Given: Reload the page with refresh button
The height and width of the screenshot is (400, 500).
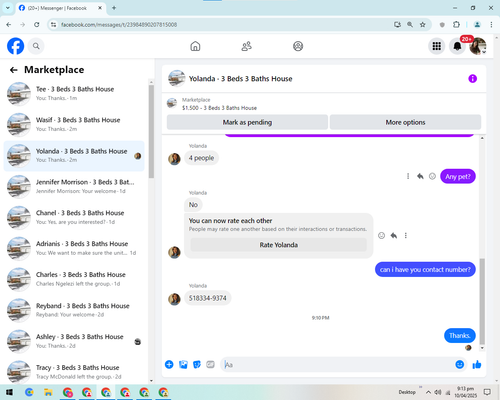Looking at the screenshot, I should click(x=37, y=25).
